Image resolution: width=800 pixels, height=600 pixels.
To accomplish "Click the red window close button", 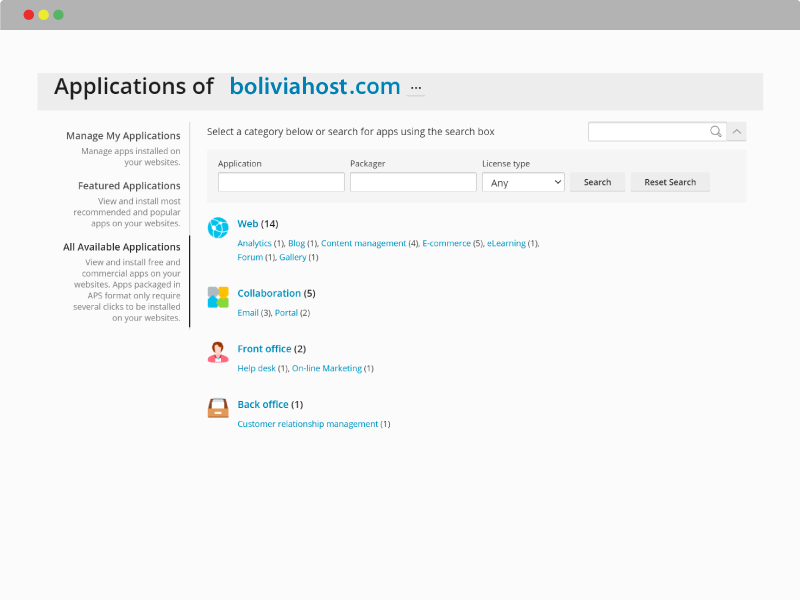I will [29, 15].
